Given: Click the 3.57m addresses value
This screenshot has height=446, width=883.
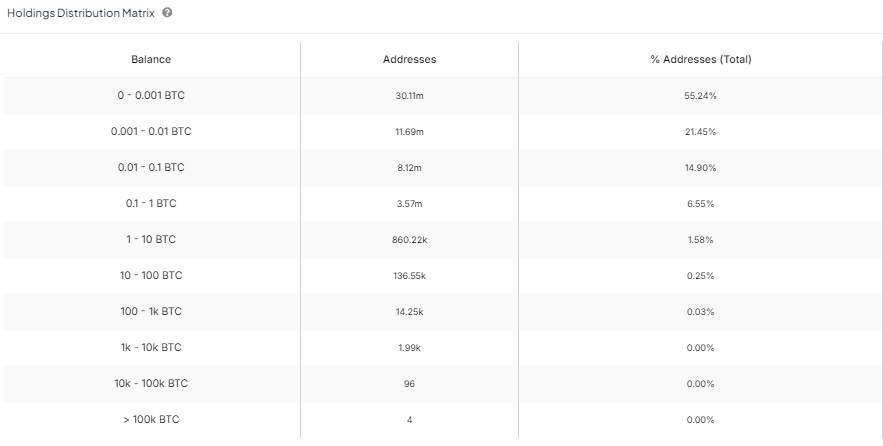Looking at the screenshot, I should pos(409,204).
